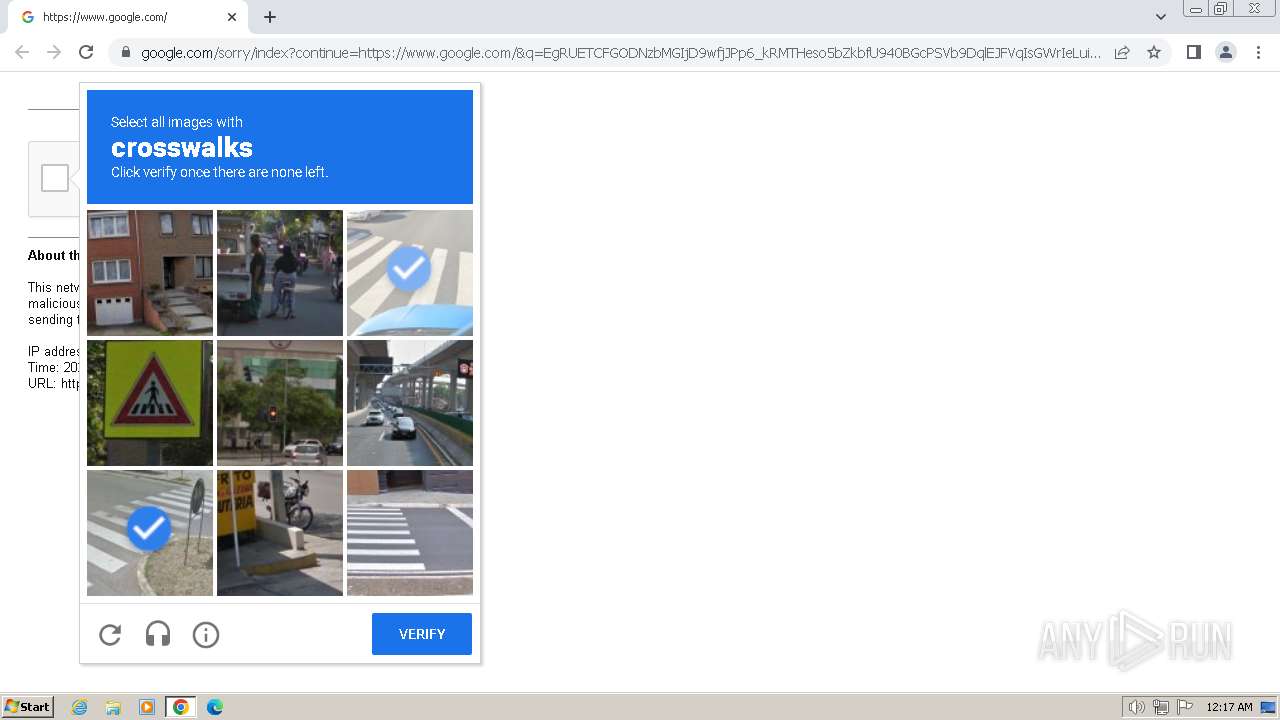Screen dimensions: 1280x720
Task: Go back to previous page
Action: [22, 52]
